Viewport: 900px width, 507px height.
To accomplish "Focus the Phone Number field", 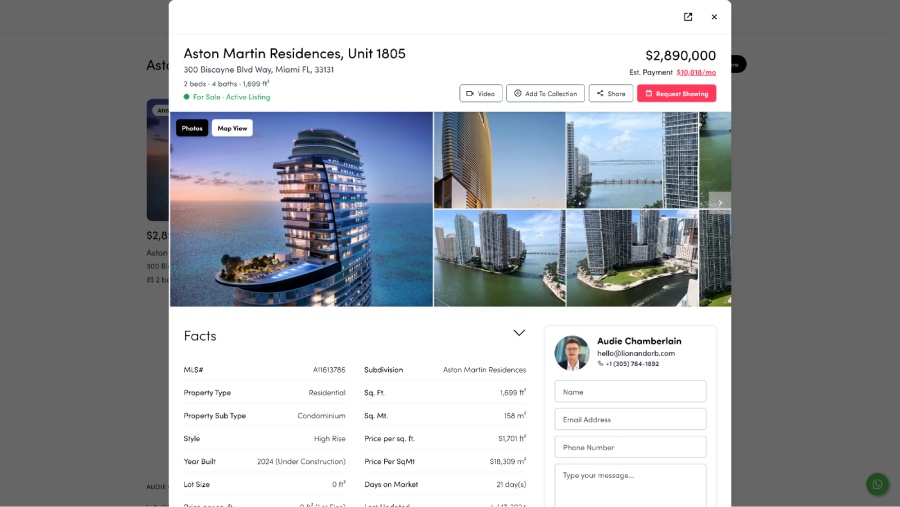I will [630, 447].
